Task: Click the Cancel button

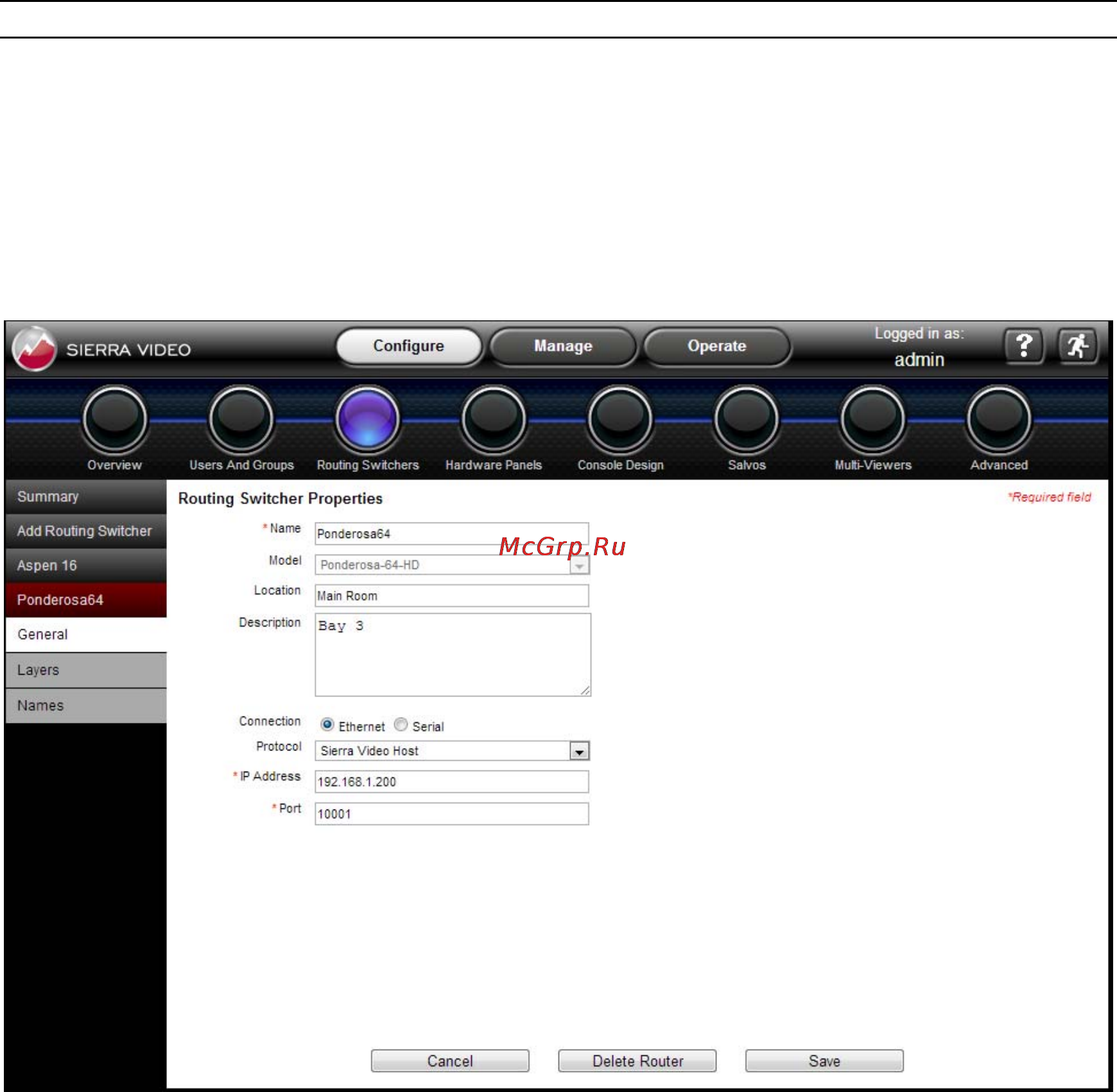Action: pos(450,1061)
